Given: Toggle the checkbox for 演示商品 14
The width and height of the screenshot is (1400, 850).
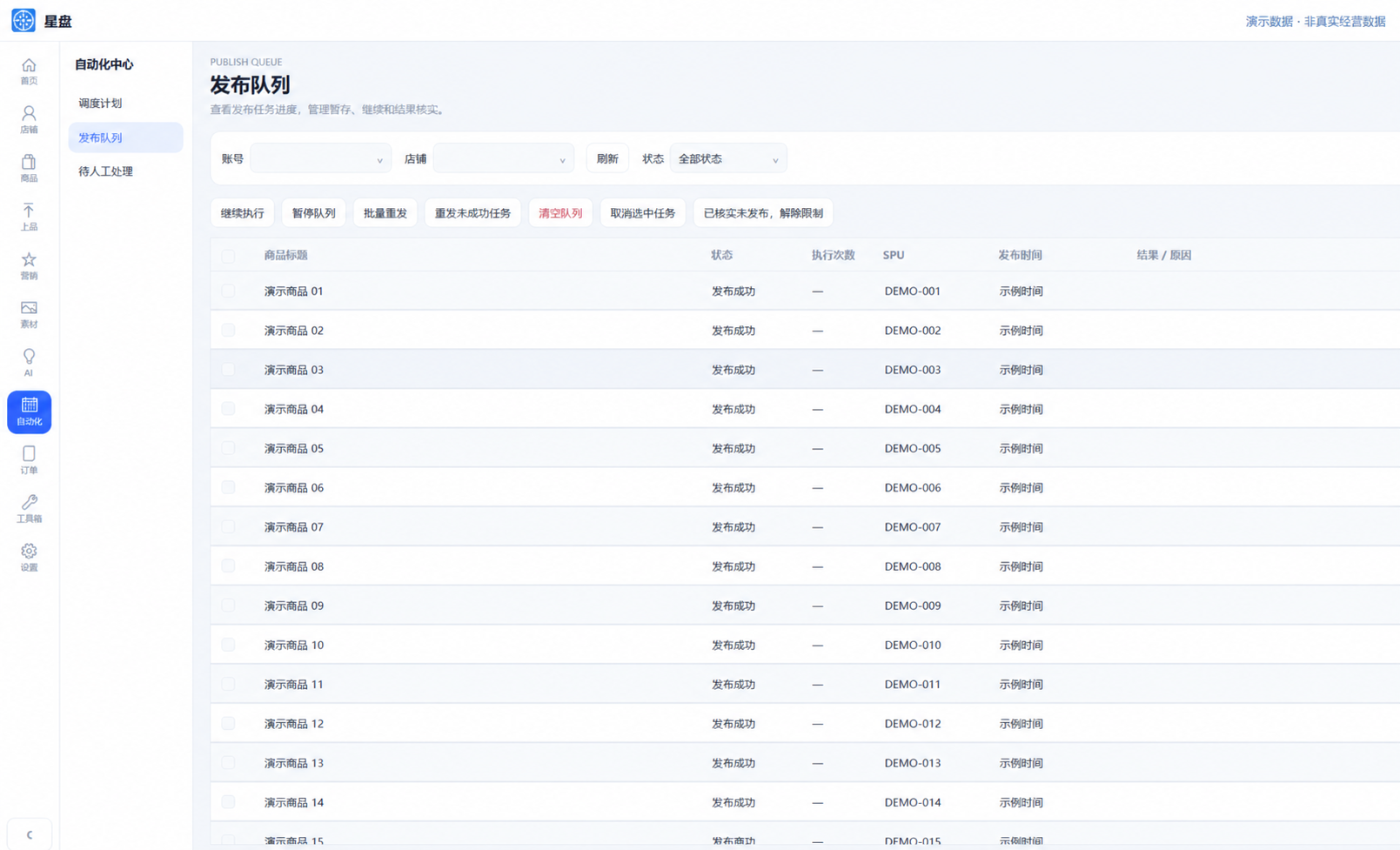Looking at the screenshot, I should coord(228,802).
